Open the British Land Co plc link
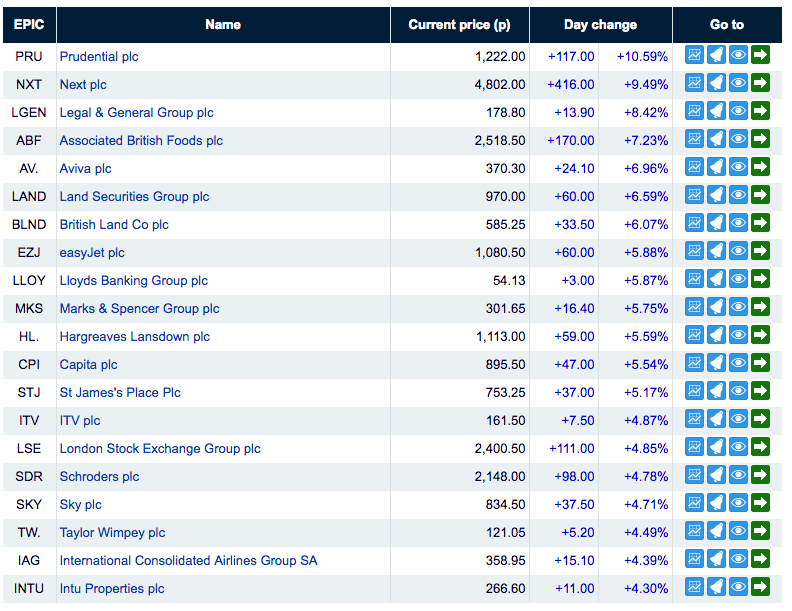Viewport: 792px width, 611px height. pos(114,225)
